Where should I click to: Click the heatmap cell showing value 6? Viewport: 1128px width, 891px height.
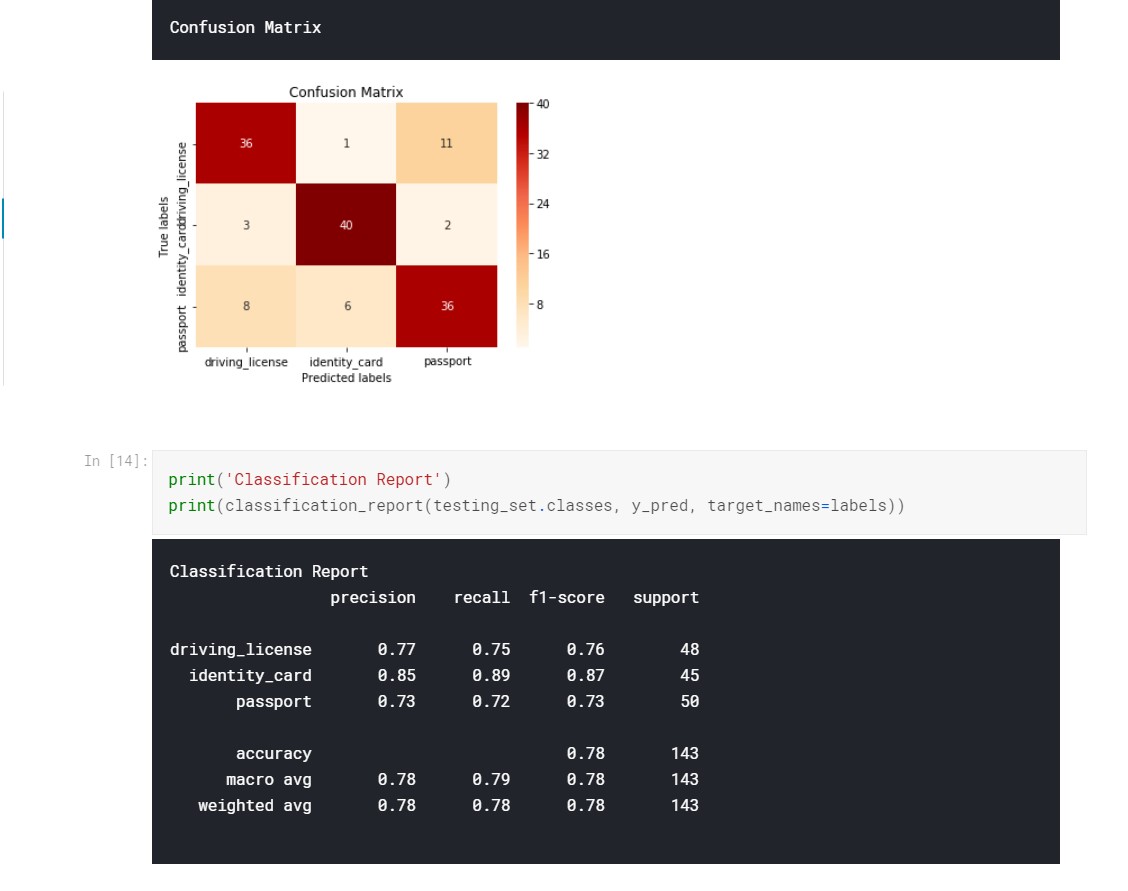(x=346, y=306)
